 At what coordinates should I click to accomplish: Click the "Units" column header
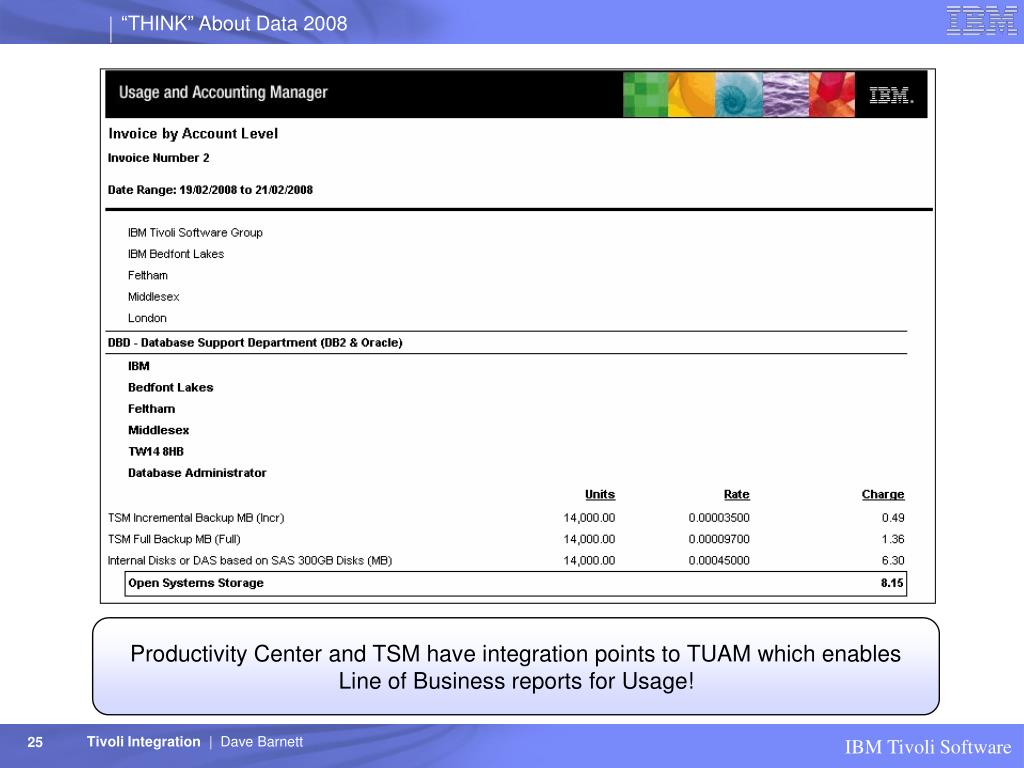click(x=600, y=494)
